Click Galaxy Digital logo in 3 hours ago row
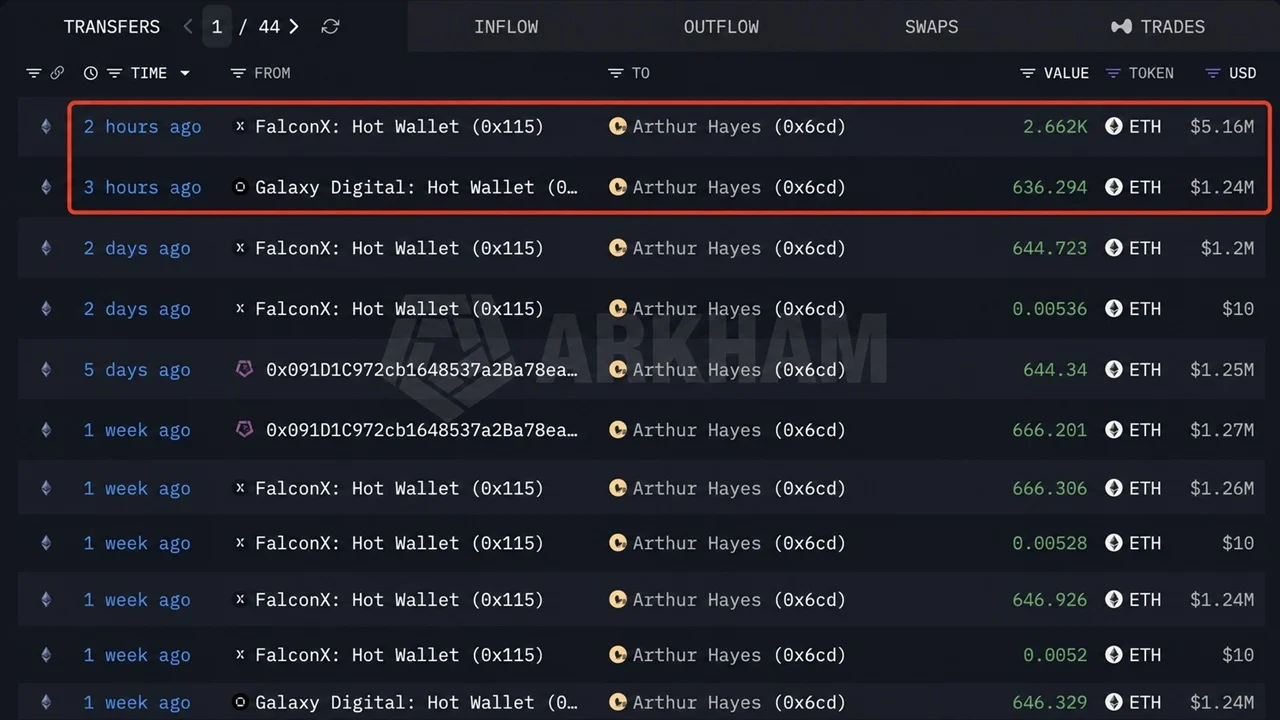This screenshot has height=720, width=1280. 240,187
